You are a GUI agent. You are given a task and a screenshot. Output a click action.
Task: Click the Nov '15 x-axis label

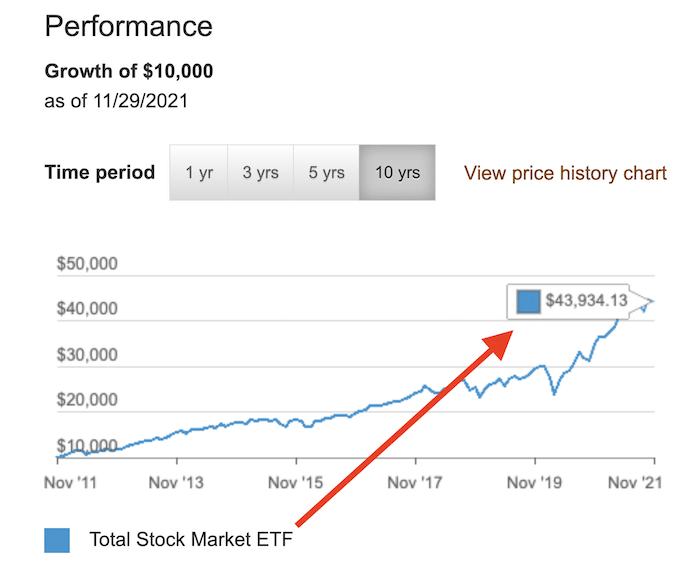tap(296, 482)
